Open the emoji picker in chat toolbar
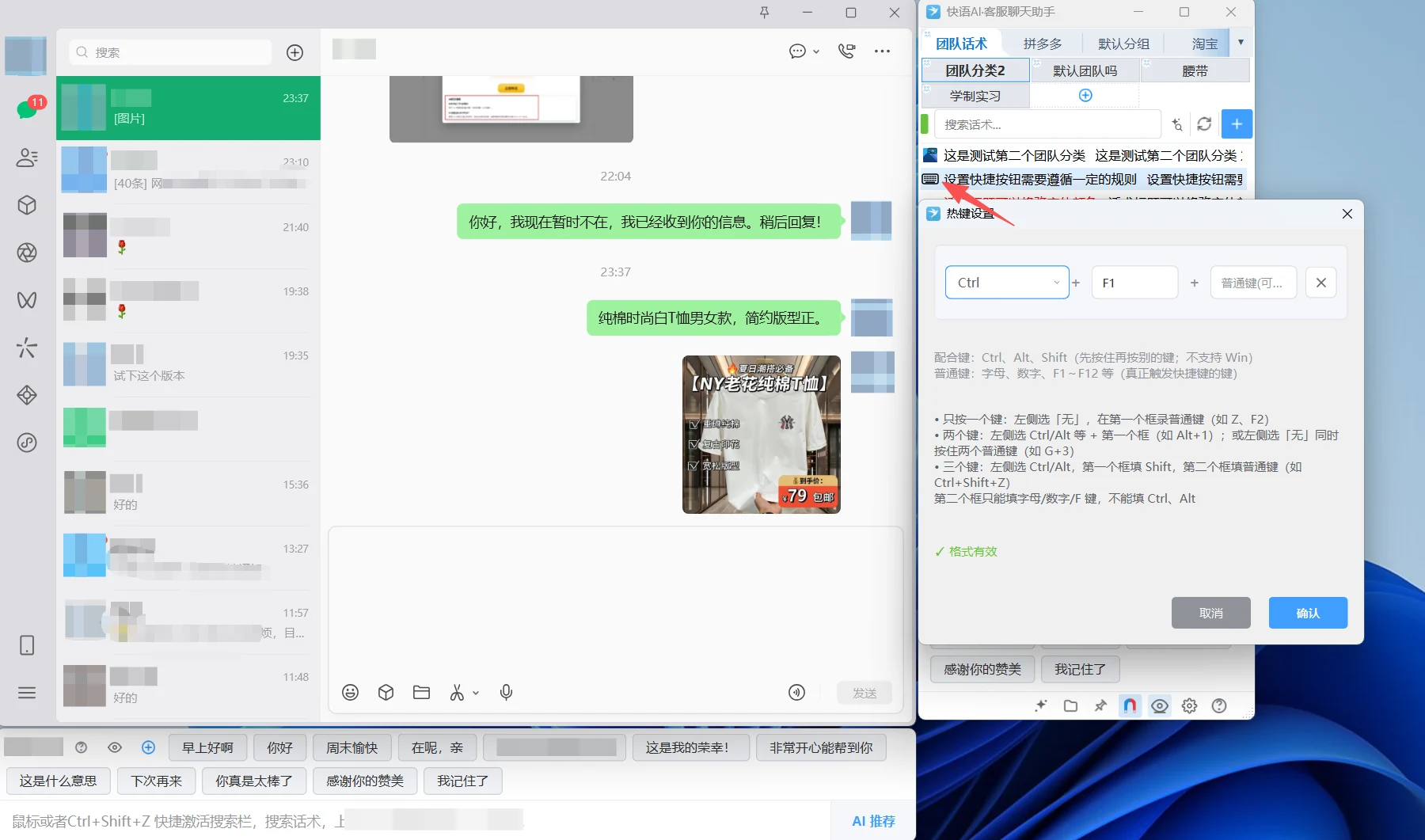This screenshot has height=840, width=1425. [x=350, y=693]
